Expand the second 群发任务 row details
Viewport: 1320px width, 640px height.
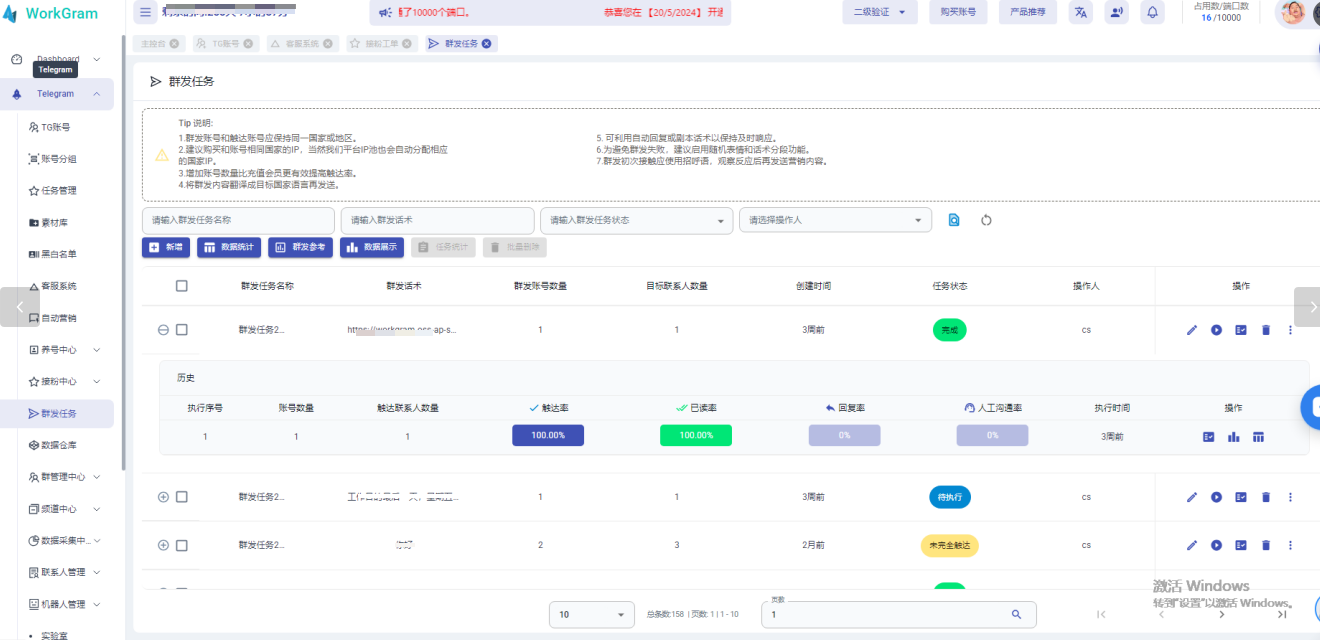tap(162, 497)
